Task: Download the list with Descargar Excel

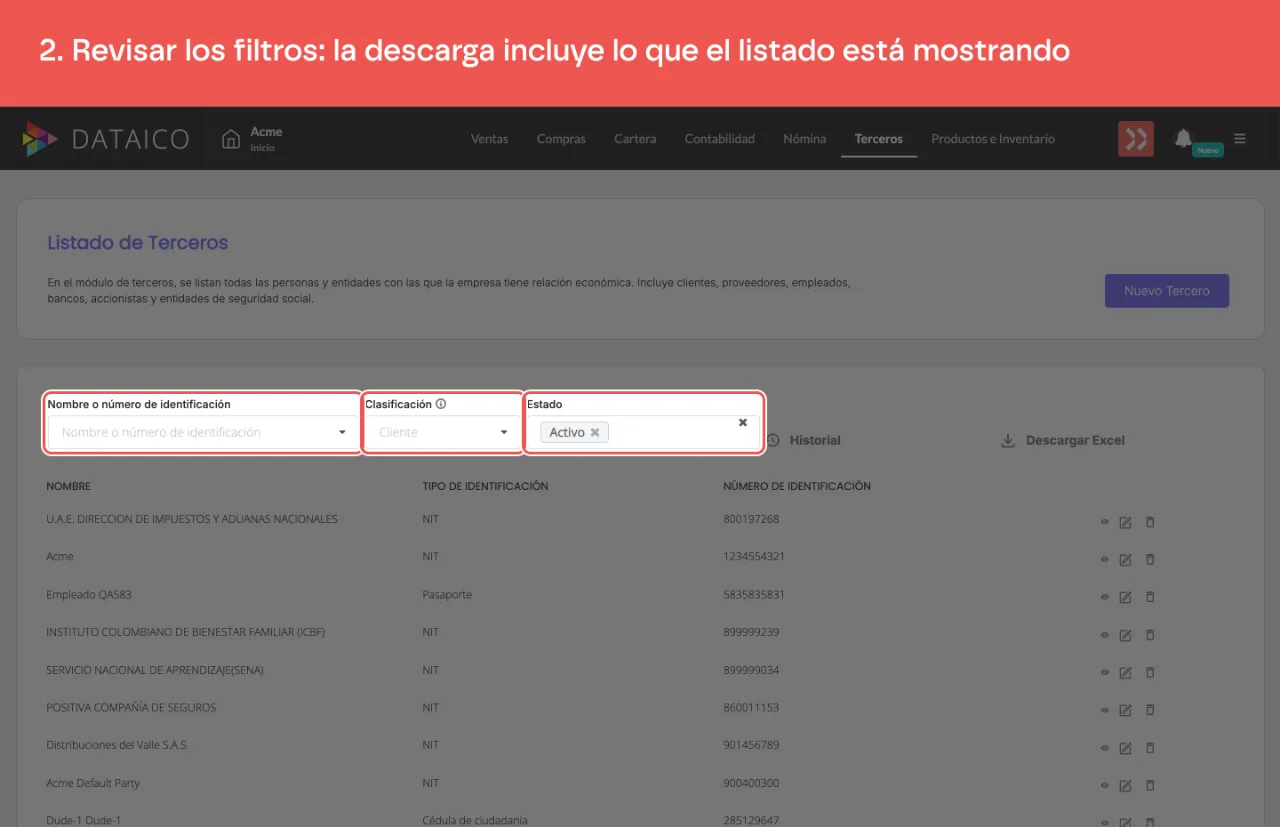Action: coord(1063,440)
